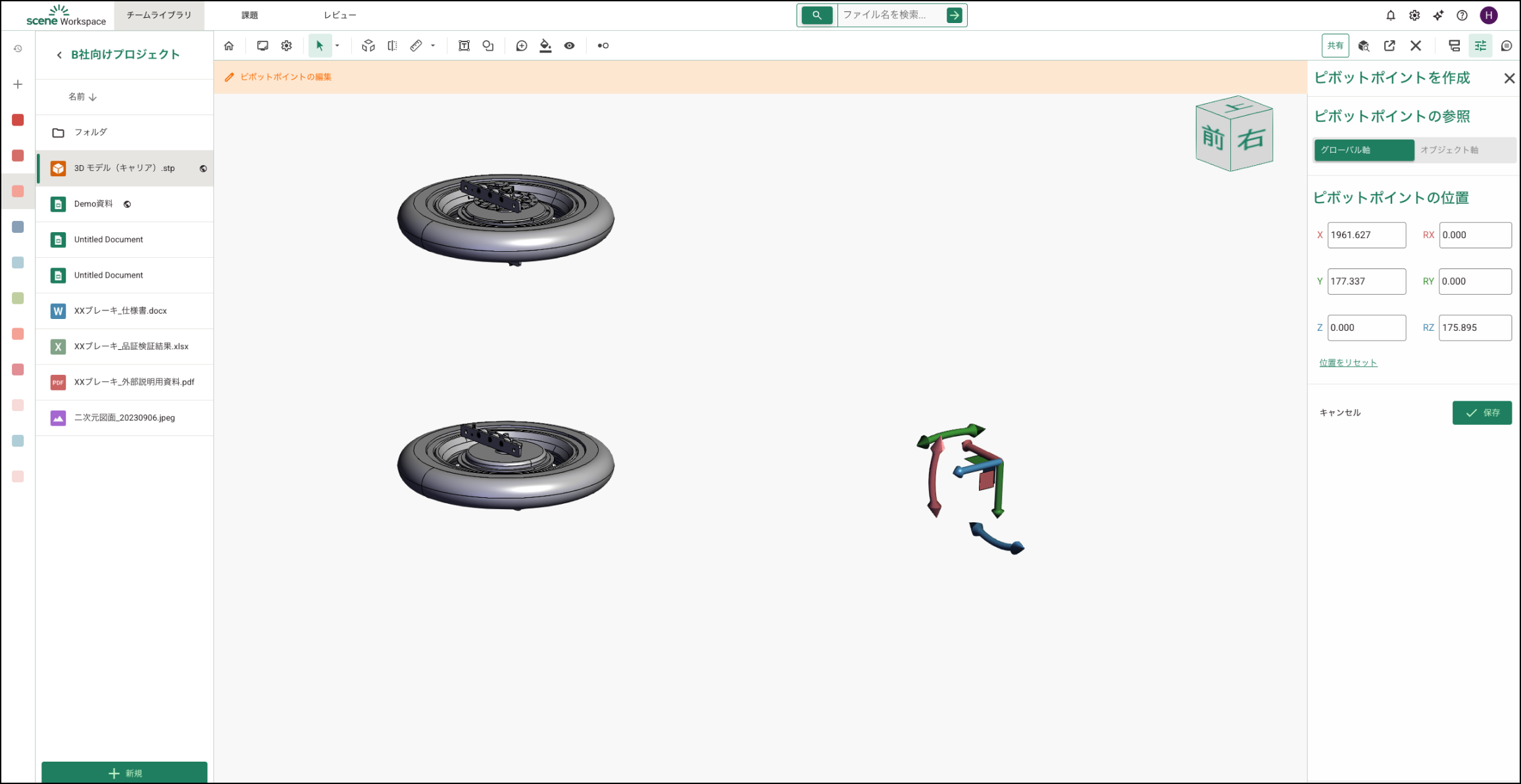This screenshot has width=1521, height=784.
Task: Click the add comment bubble icon
Action: coord(522,45)
